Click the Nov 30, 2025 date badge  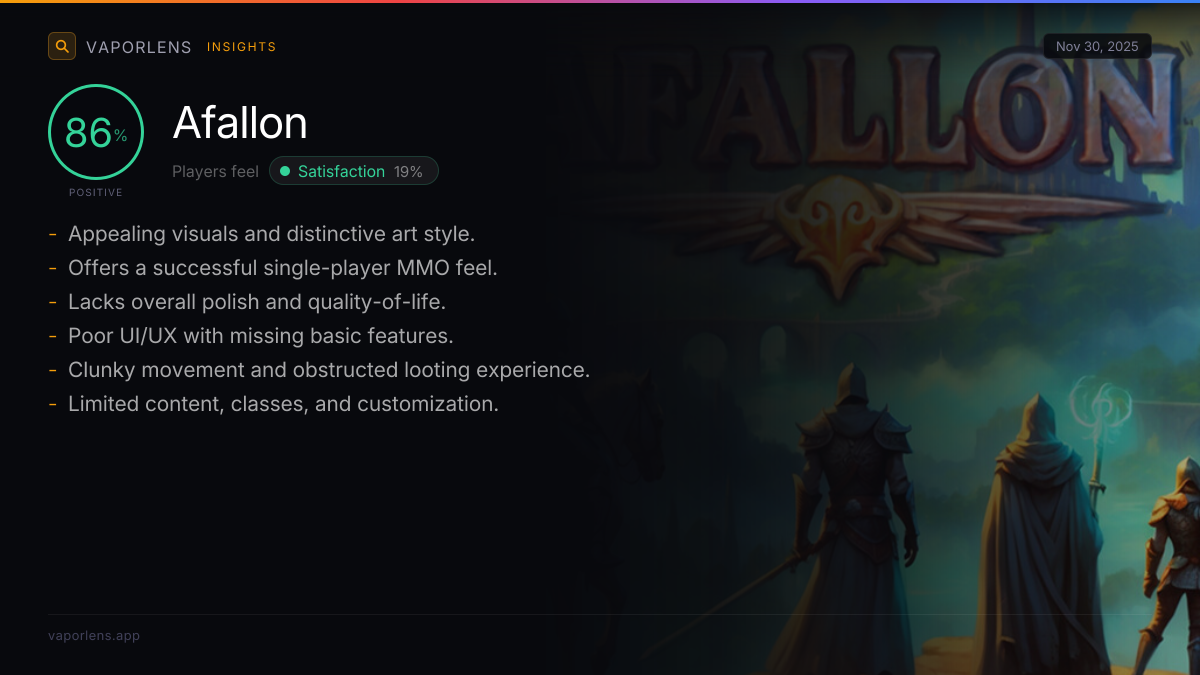1097,46
